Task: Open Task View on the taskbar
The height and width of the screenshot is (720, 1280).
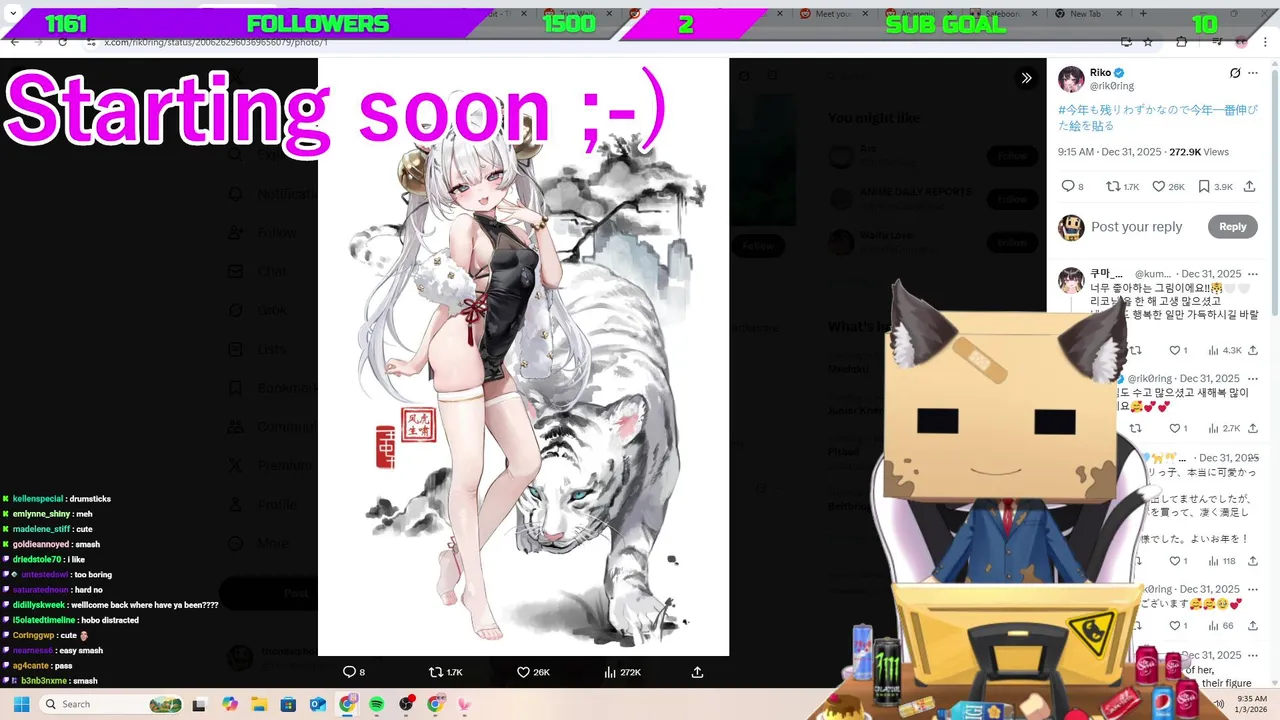Action: [x=199, y=704]
